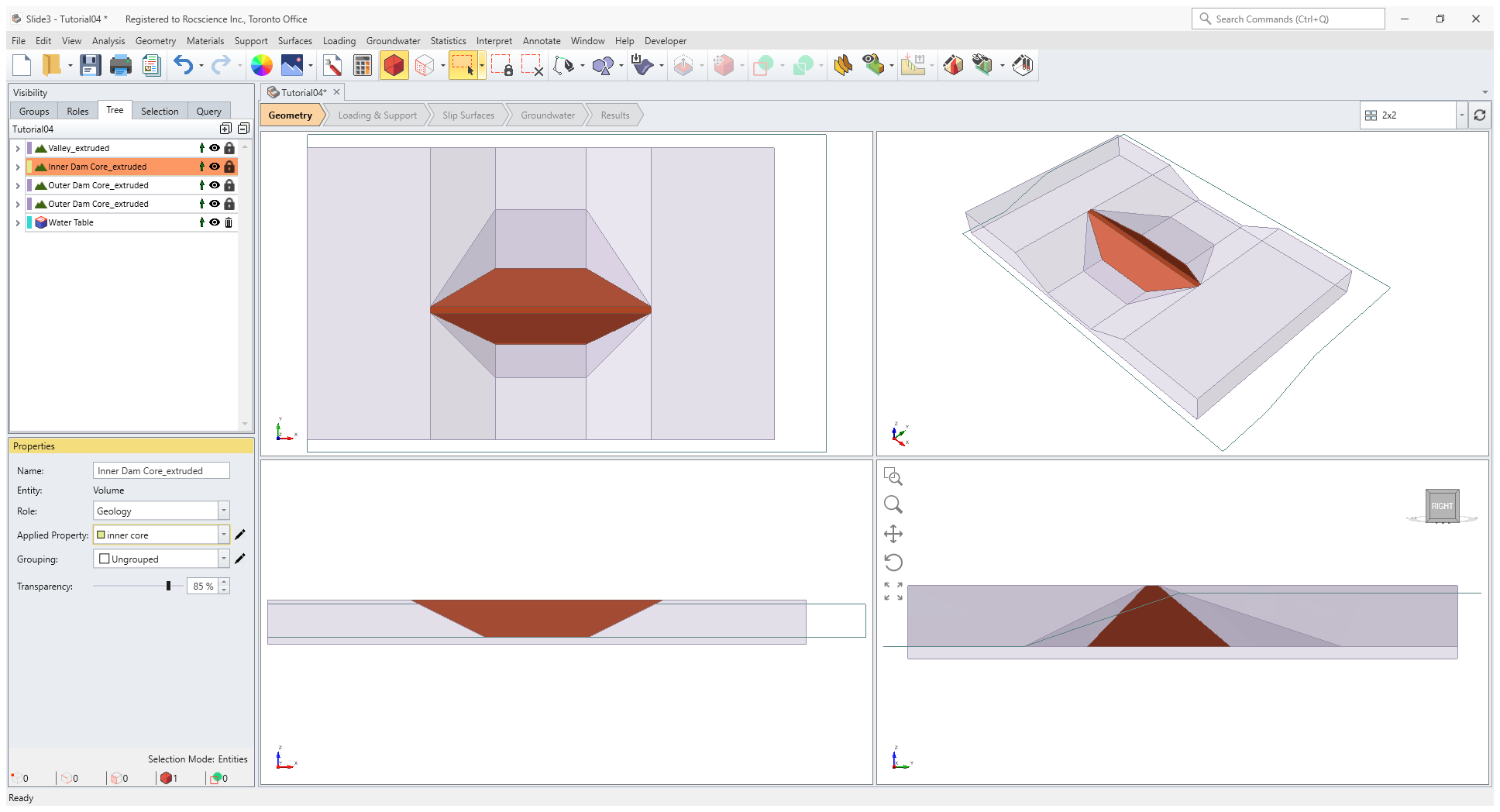1500x812 pixels.
Task: Open a file with the folder icon
Action: pos(51,66)
